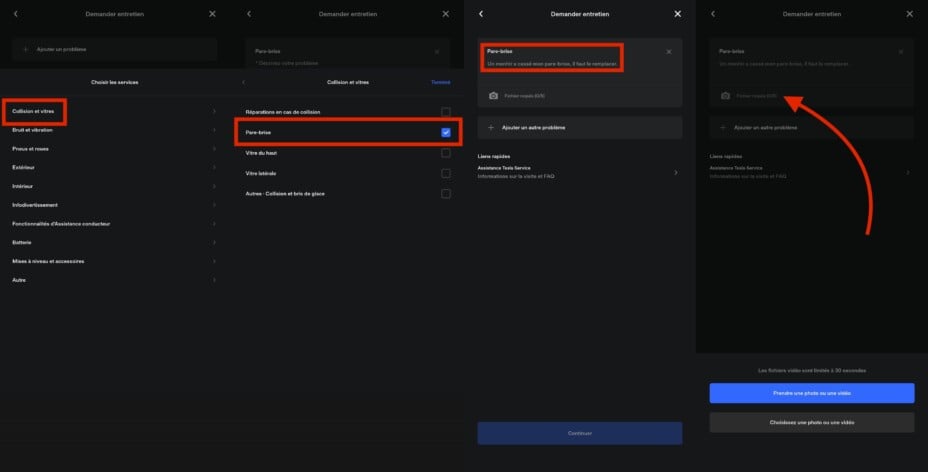
Task: Tap camera icon on Continuer screen
Action: point(494,96)
